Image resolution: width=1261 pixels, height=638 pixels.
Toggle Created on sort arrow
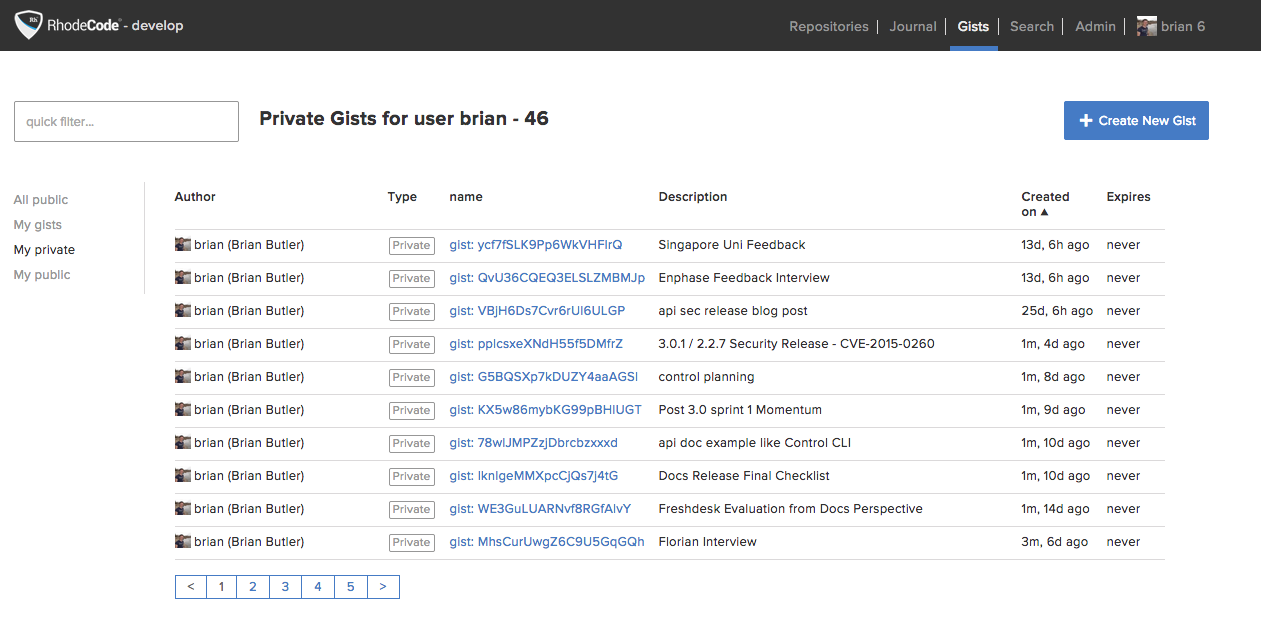point(1045,212)
